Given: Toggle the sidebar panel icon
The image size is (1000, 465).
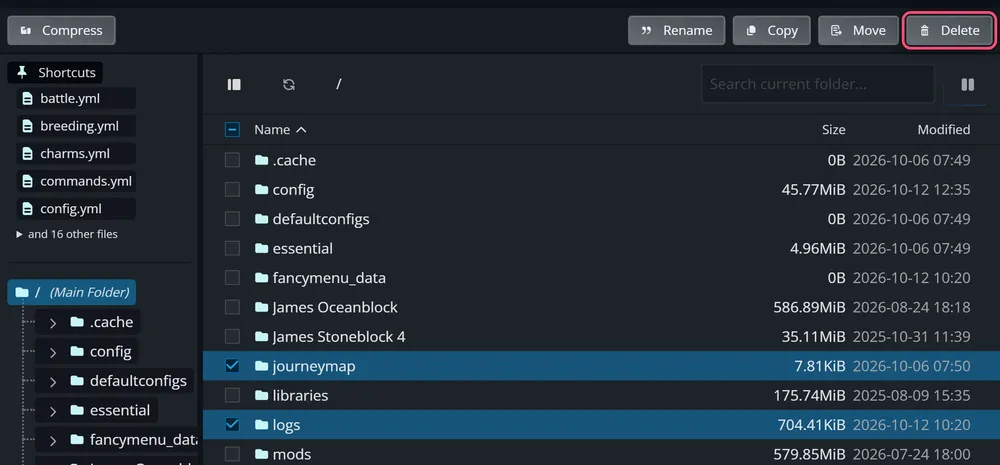Looking at the screenshot, I should (234, 84).
